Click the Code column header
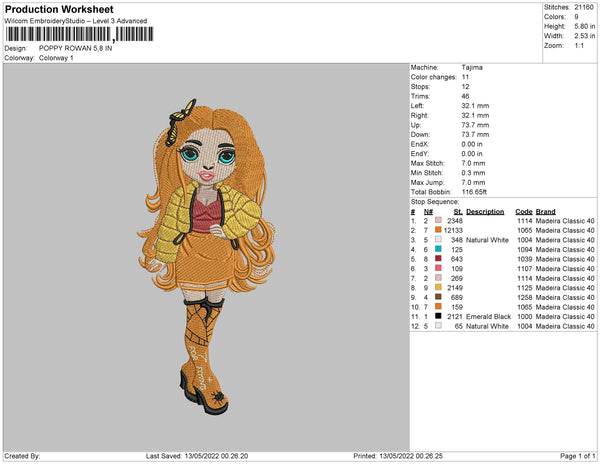Viewport: 600px width, 464px height. pyautogui.click(x=523, y=212)
